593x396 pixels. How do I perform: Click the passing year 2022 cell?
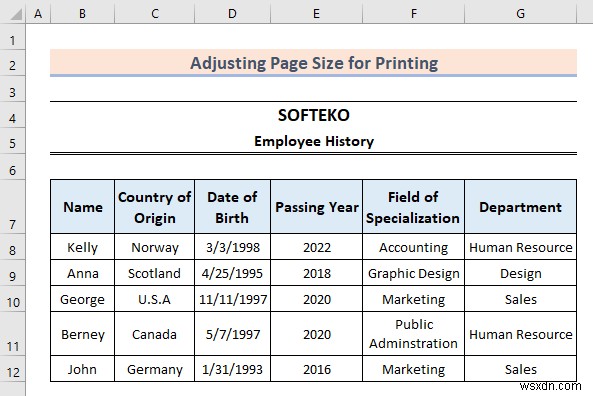(x=317, y=247)
